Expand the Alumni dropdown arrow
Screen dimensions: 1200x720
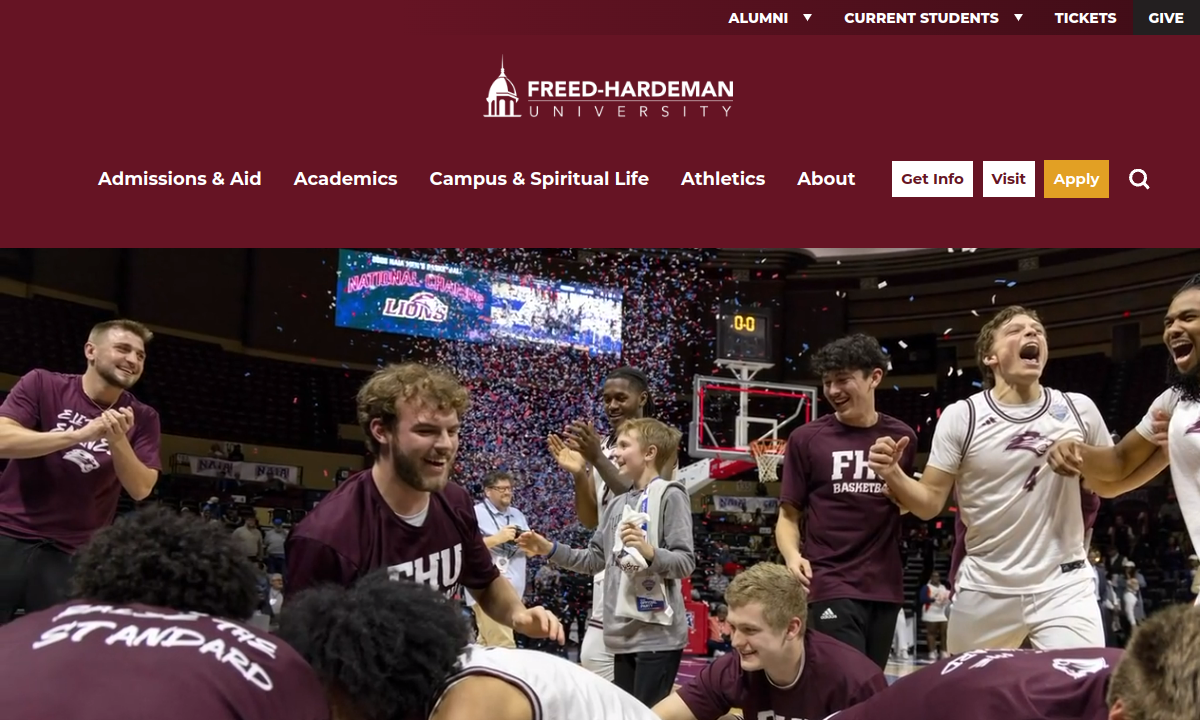807,17
